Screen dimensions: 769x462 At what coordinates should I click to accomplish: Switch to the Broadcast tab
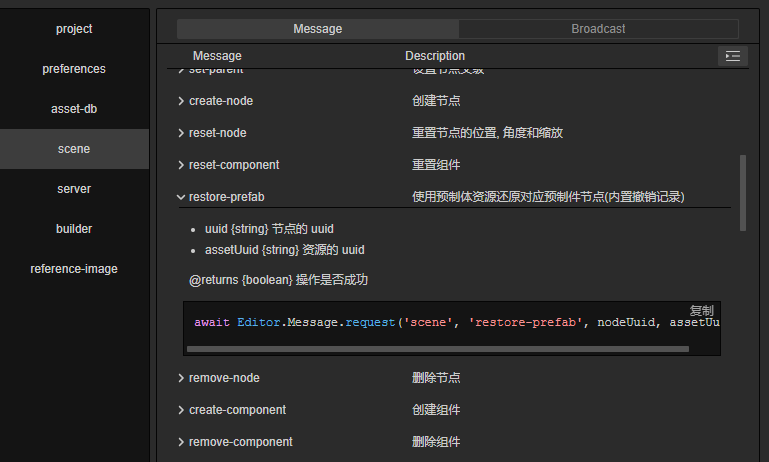598,29
